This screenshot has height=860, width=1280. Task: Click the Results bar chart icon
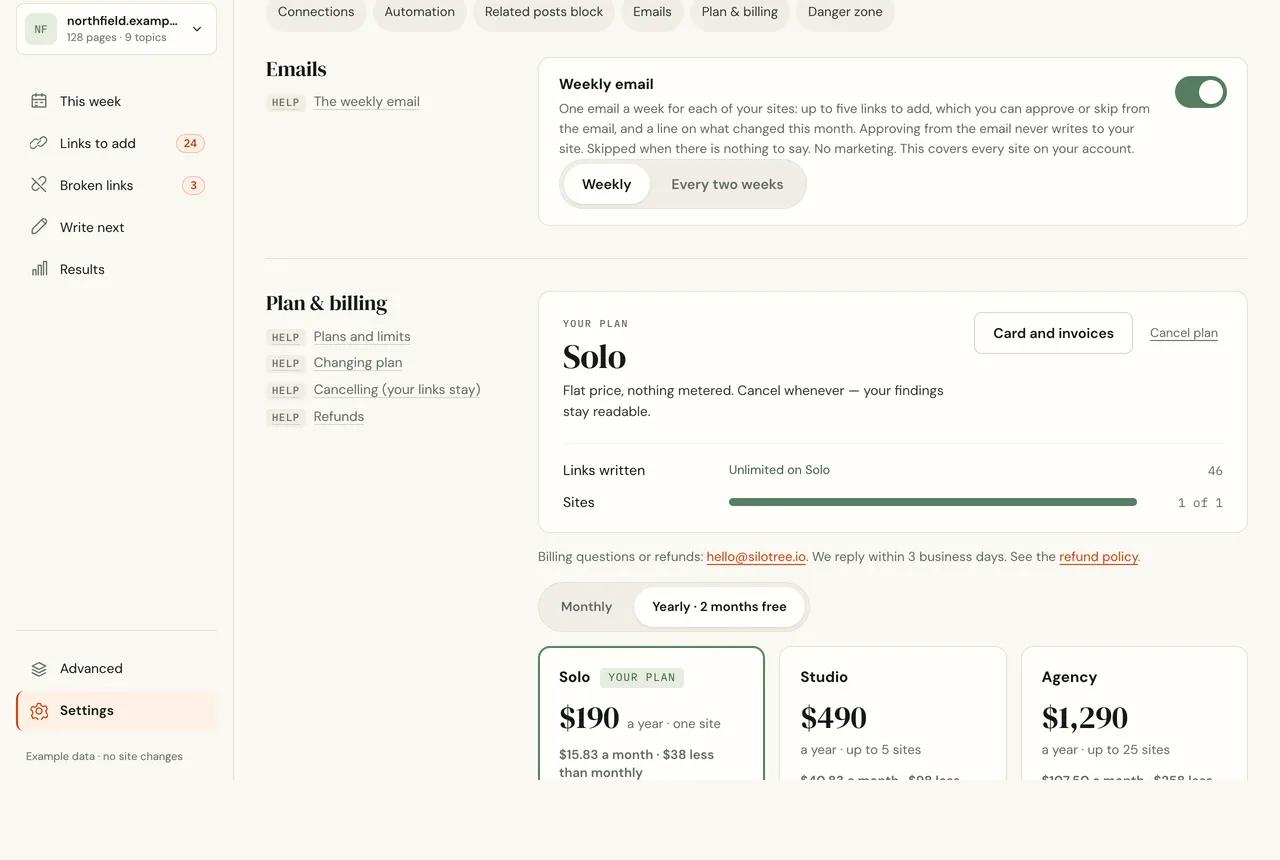pos(39,269)
